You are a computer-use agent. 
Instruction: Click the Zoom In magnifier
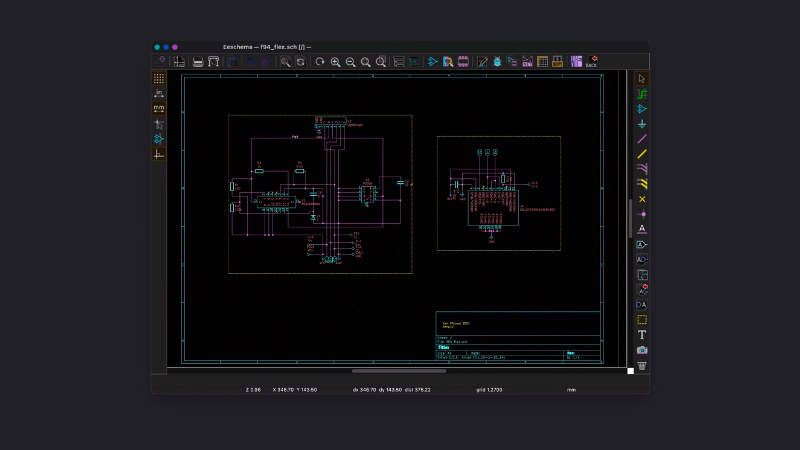coord(336,62)
